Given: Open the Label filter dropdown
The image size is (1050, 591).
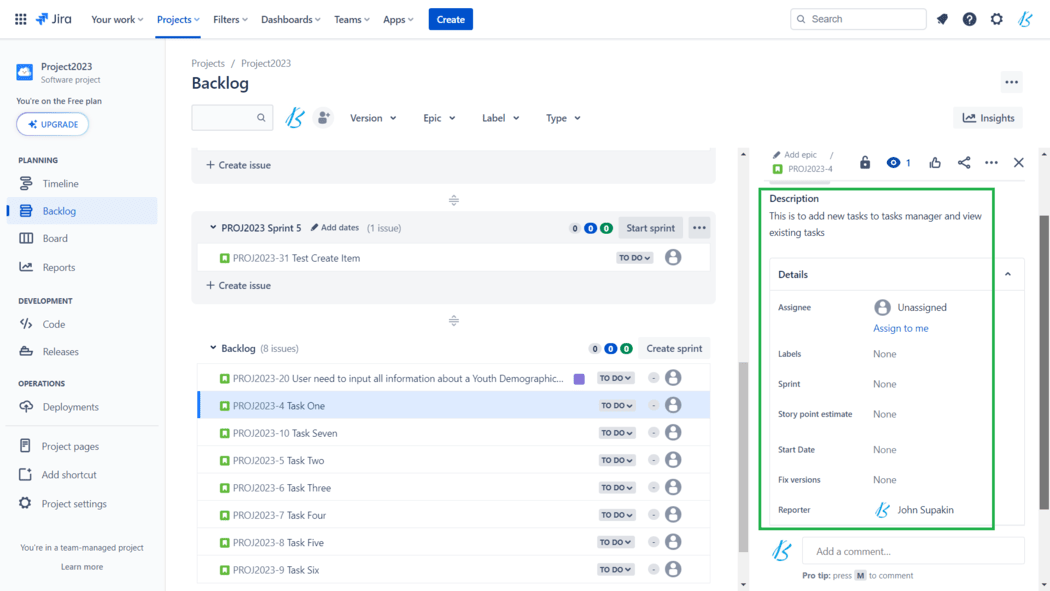Looking at the screenshot, I should click(x=500, y=118).
